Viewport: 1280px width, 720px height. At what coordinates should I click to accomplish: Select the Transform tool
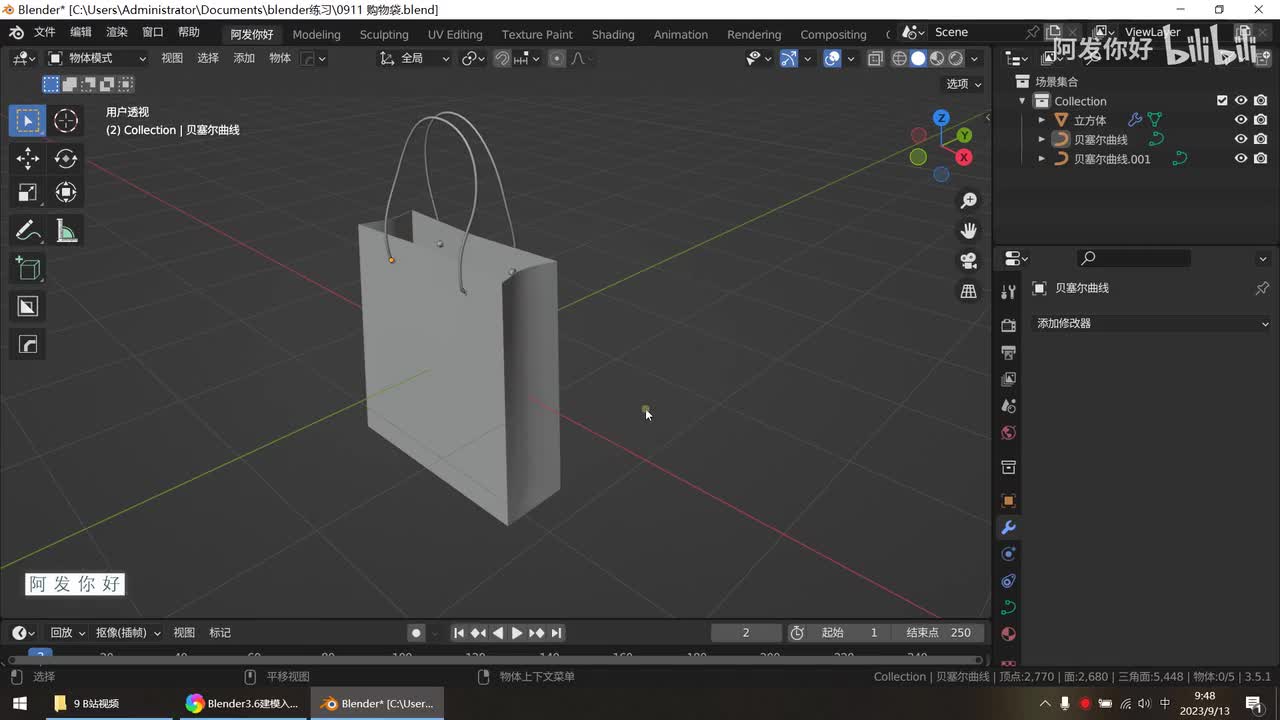(66, 192)
